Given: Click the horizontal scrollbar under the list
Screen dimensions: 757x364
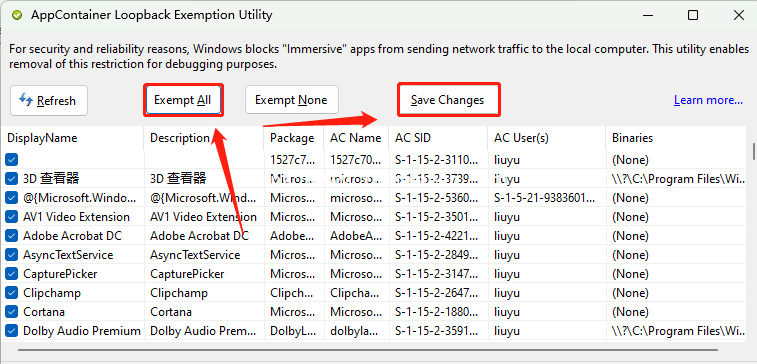Looking at the screenshot, I should pyautogui.click(x=368, y=350).
